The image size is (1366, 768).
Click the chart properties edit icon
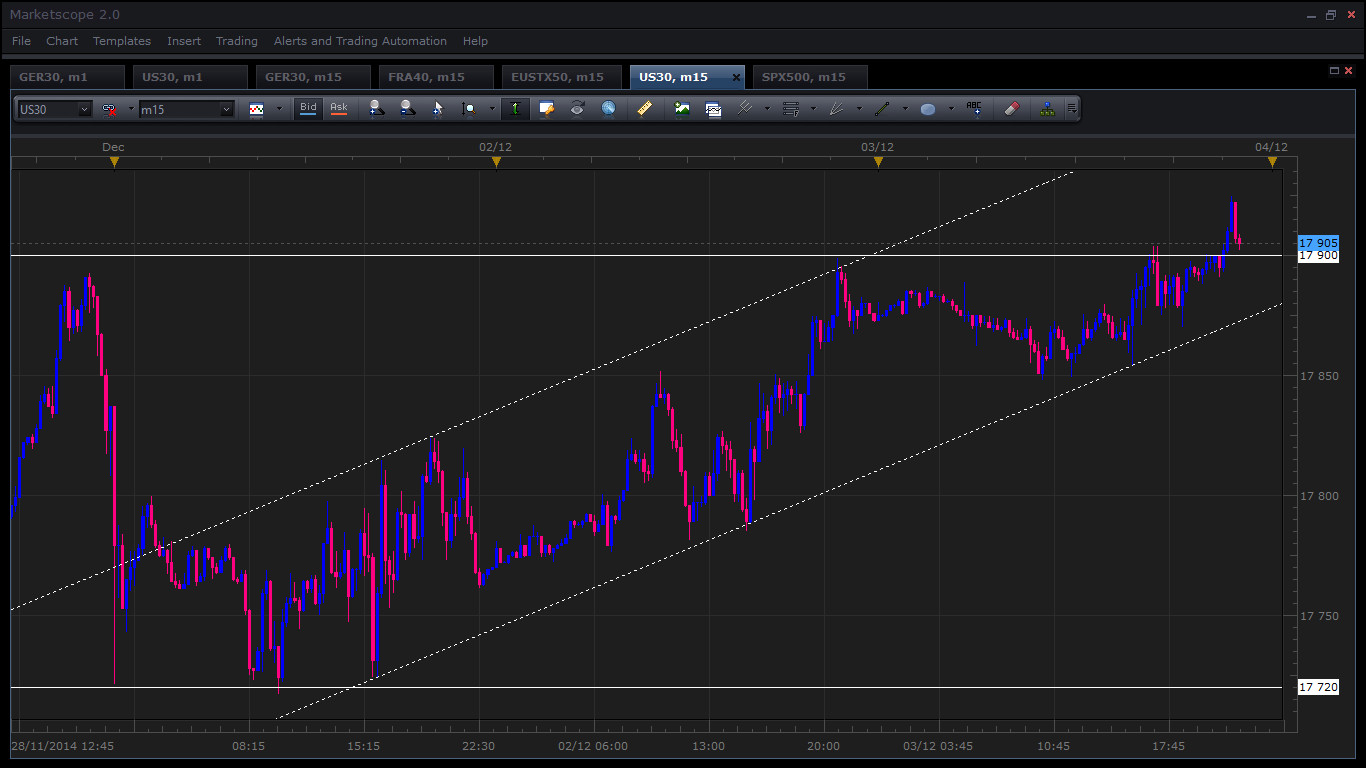pyautogui.click(x=546, y=109)
